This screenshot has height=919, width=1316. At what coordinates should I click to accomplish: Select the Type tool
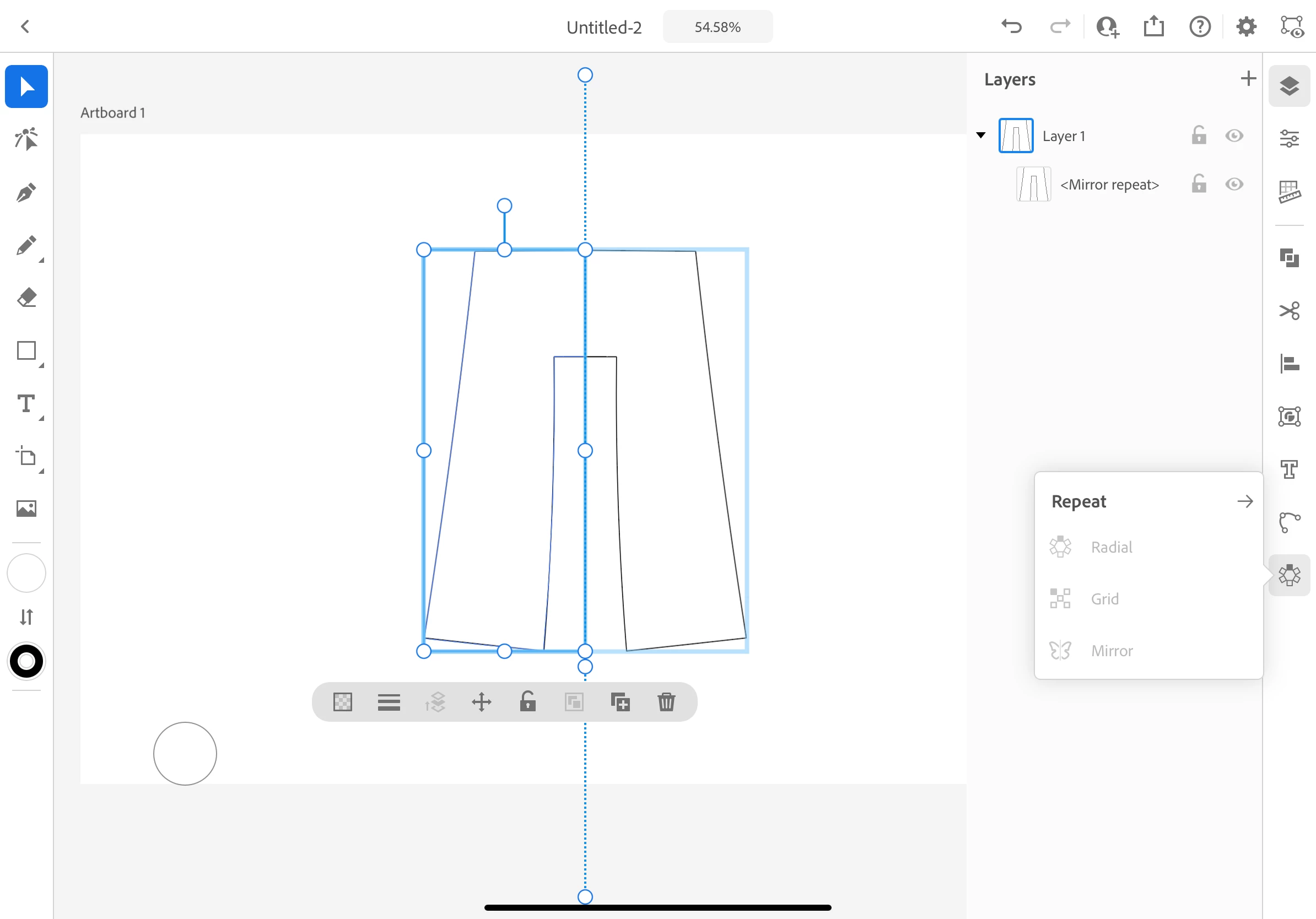(x=26, y=404)
